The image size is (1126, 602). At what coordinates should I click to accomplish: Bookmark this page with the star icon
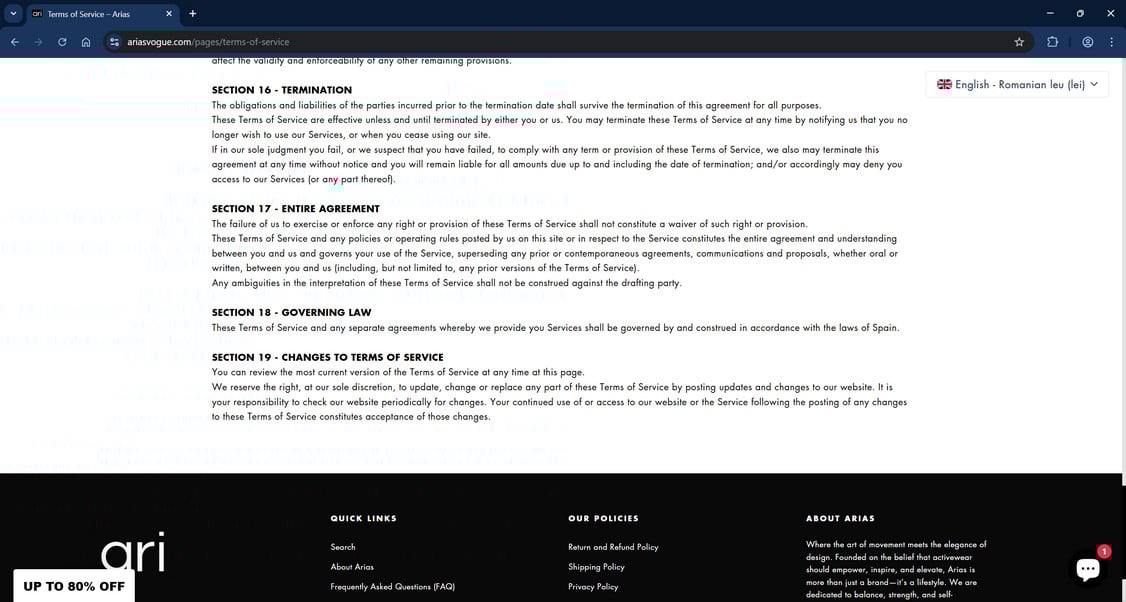pos(1019,42)
